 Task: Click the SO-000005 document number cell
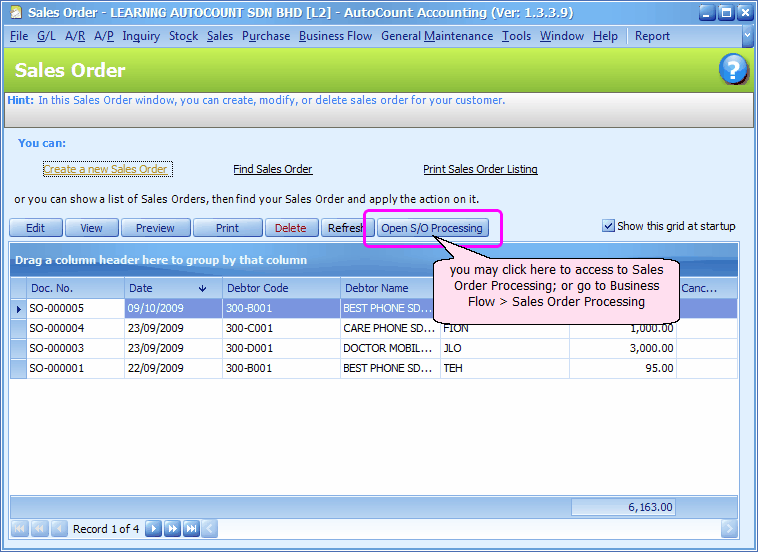pyautogui.click(x=76, y=308)
